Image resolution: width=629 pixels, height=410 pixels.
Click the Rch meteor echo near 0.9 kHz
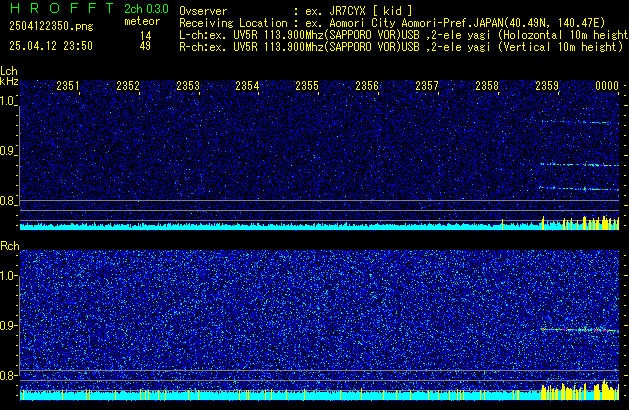pos(580,330)
